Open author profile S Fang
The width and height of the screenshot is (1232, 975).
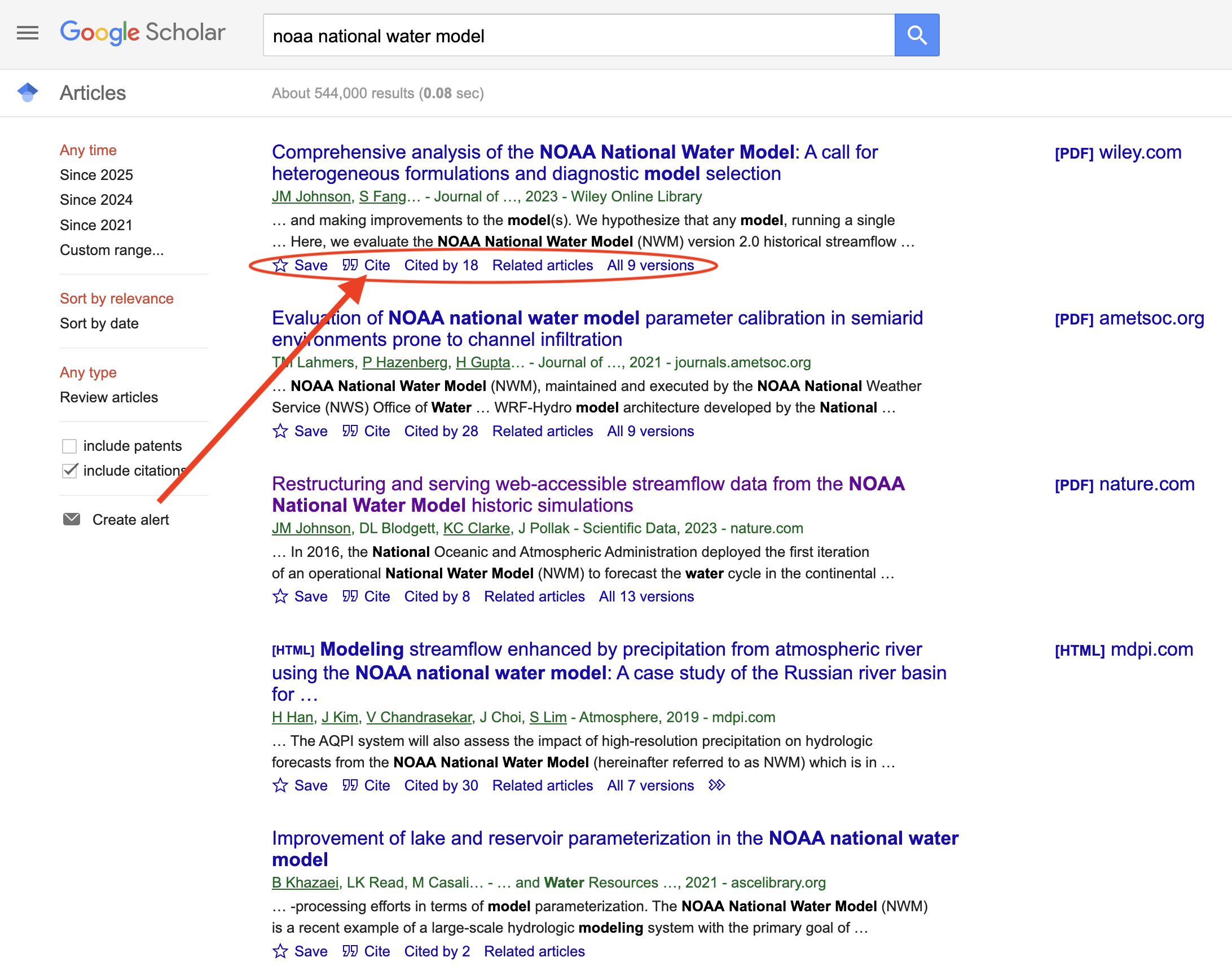[382, 196]
